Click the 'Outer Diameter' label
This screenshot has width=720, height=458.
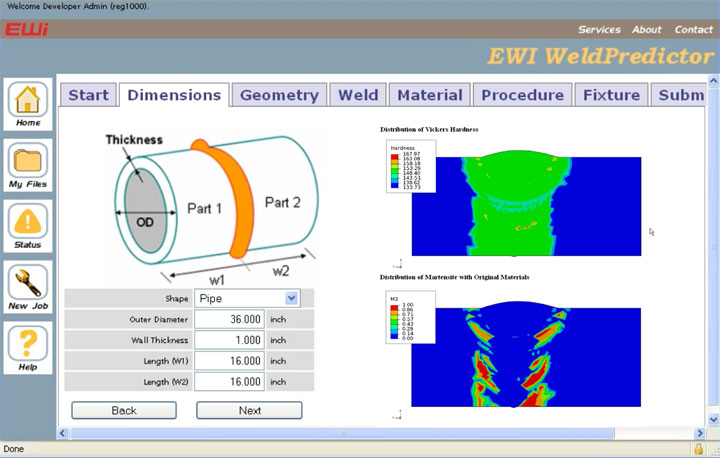tap(158, 319)
